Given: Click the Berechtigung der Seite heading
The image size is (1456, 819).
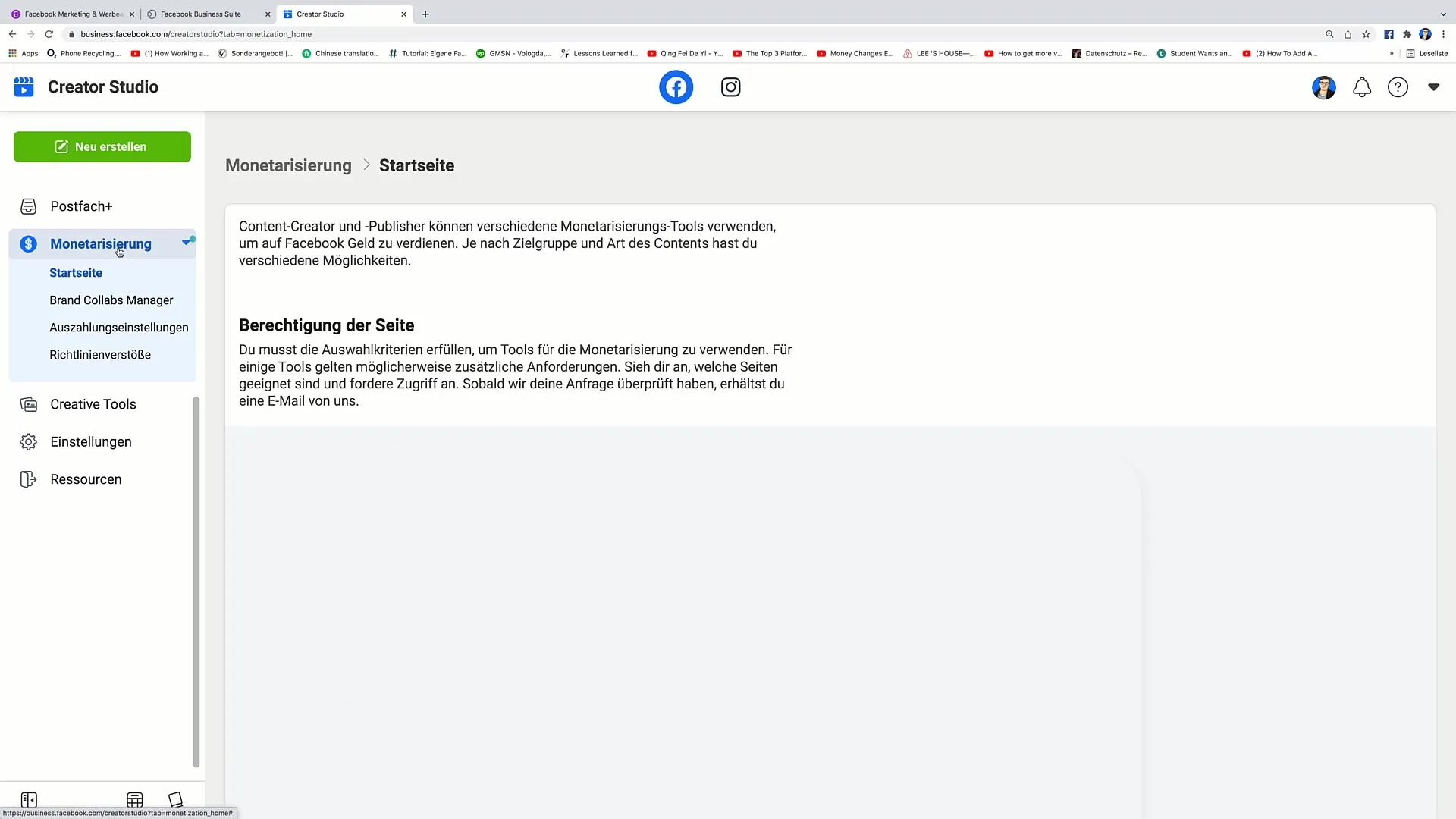Looking at the screenshot, I should pos(327,325).
